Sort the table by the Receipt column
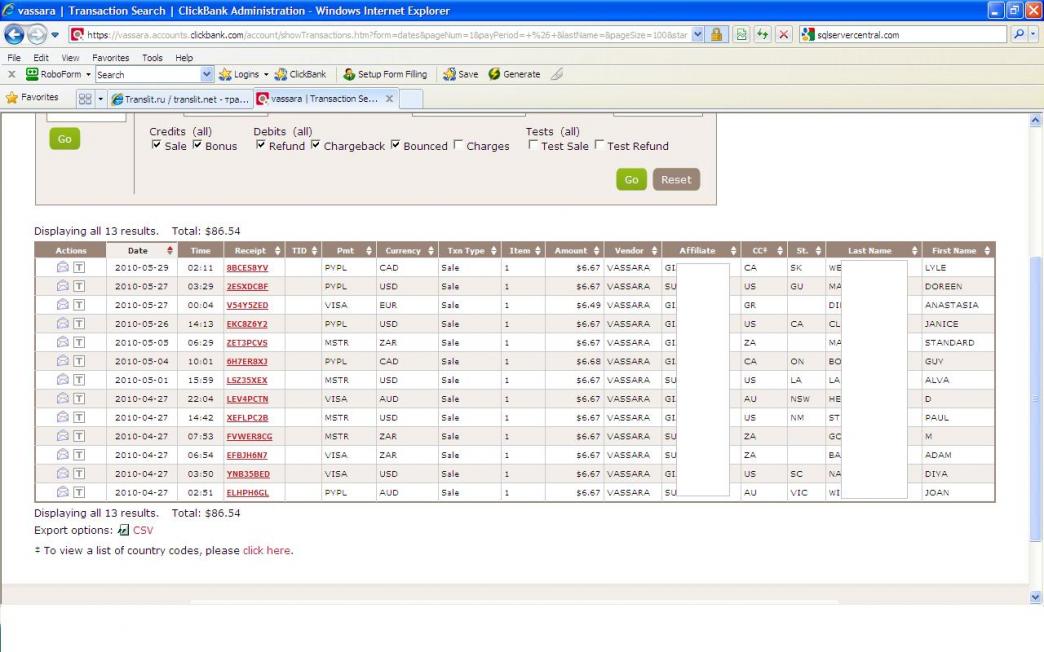This screenshot has width=1044, height=652. point(250,250)
